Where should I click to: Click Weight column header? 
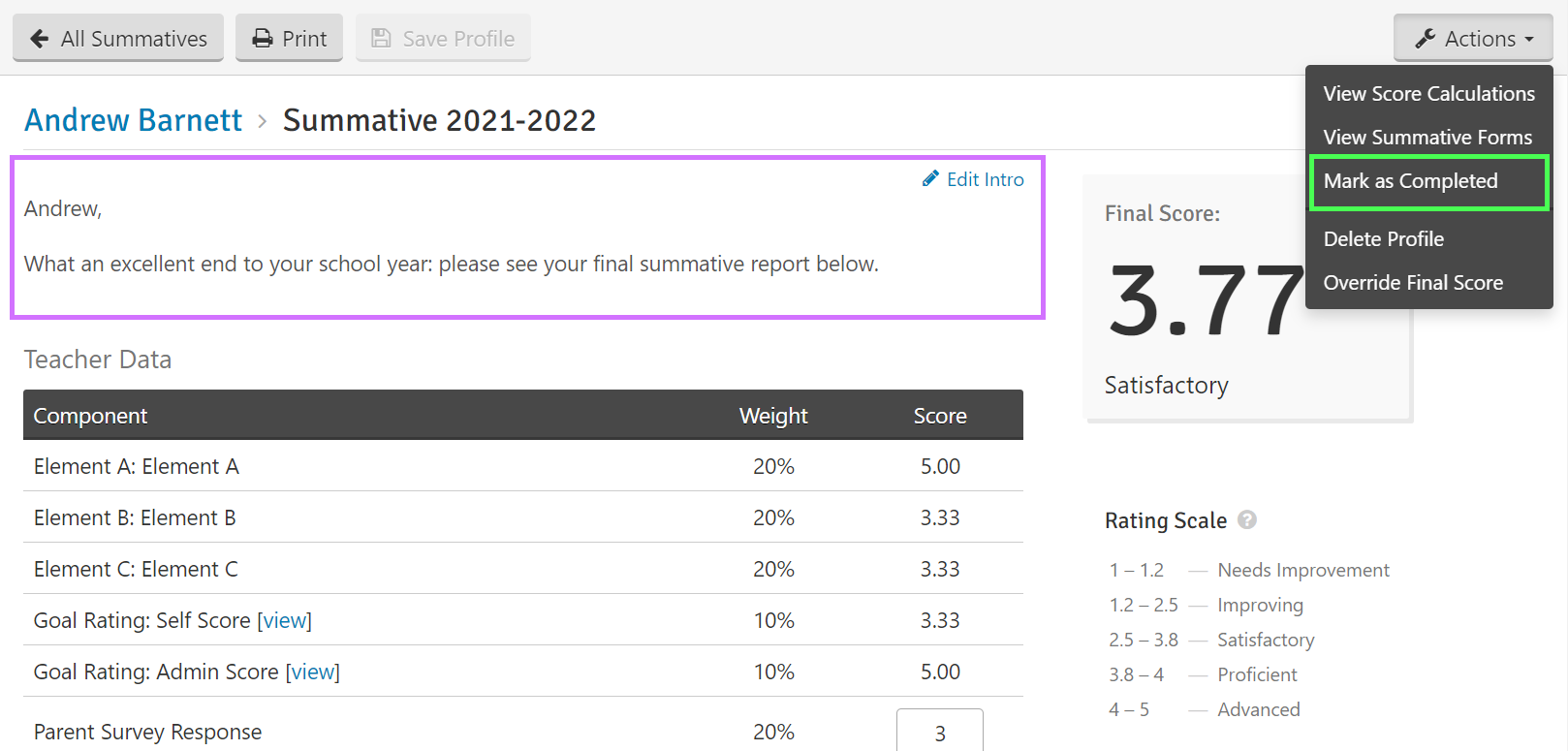(773, 416)
